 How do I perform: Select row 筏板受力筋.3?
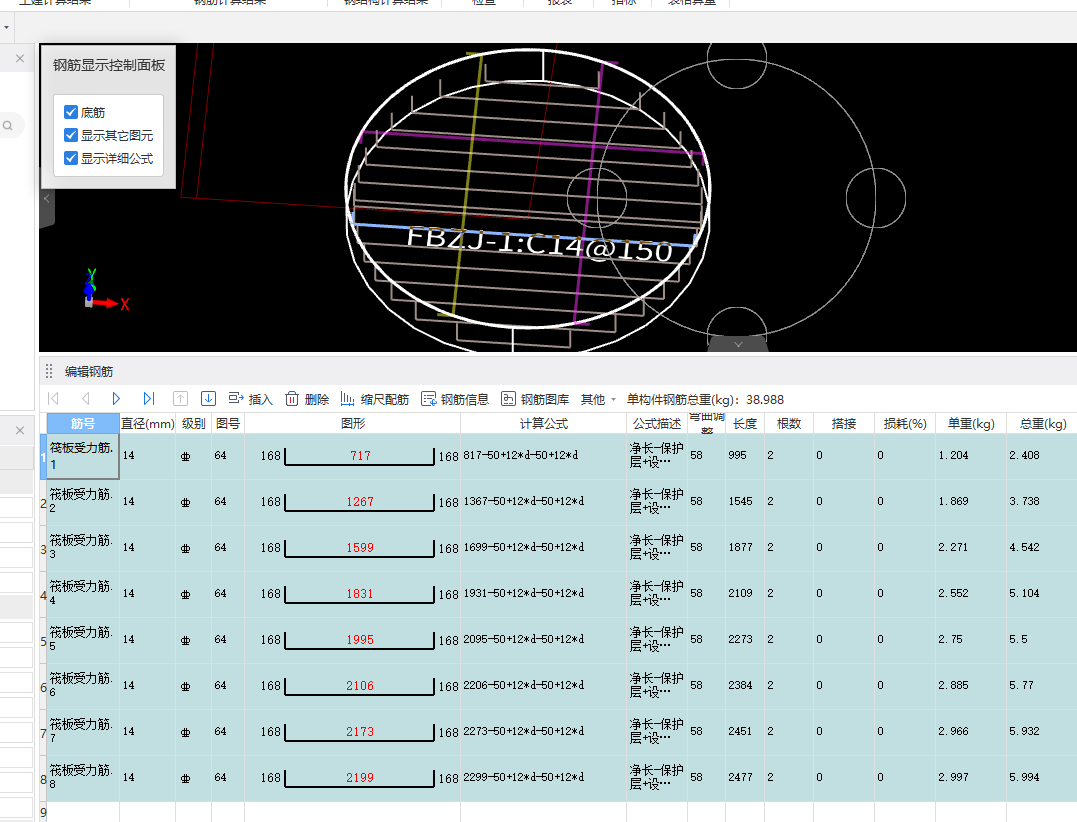[81, 547]
